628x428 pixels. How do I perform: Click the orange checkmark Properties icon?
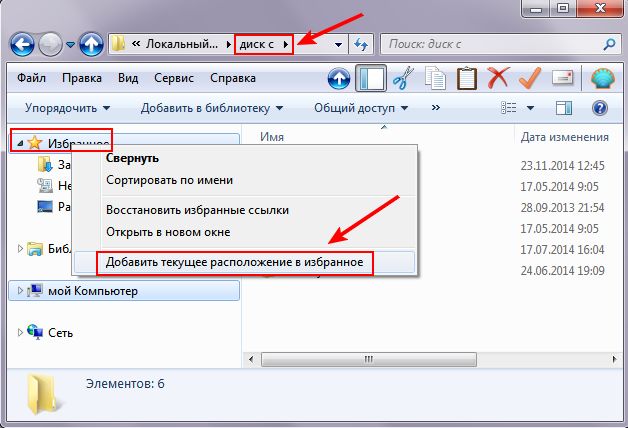point(530,78)
